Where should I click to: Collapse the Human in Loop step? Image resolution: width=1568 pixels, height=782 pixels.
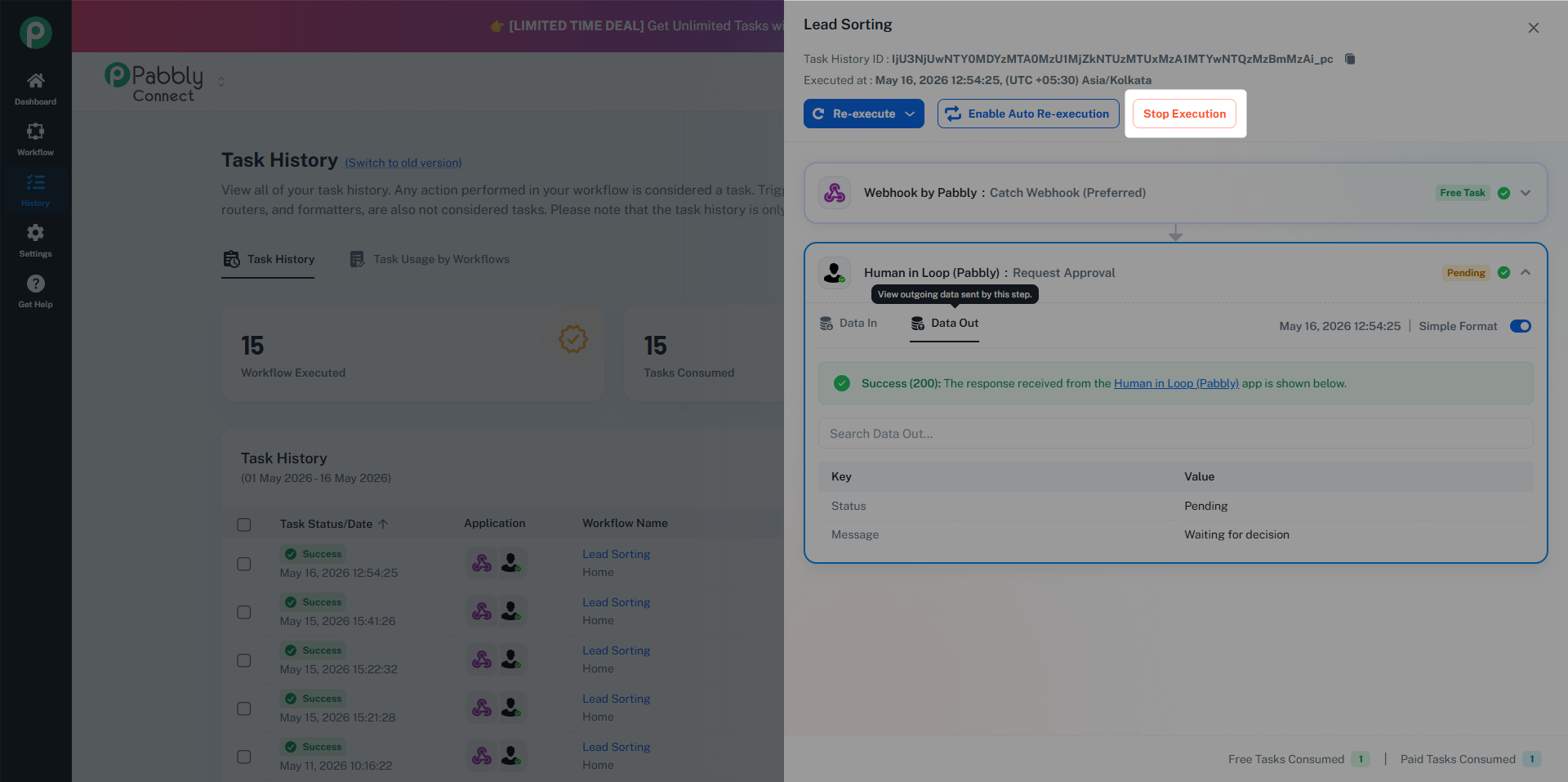click(1526, 273)
